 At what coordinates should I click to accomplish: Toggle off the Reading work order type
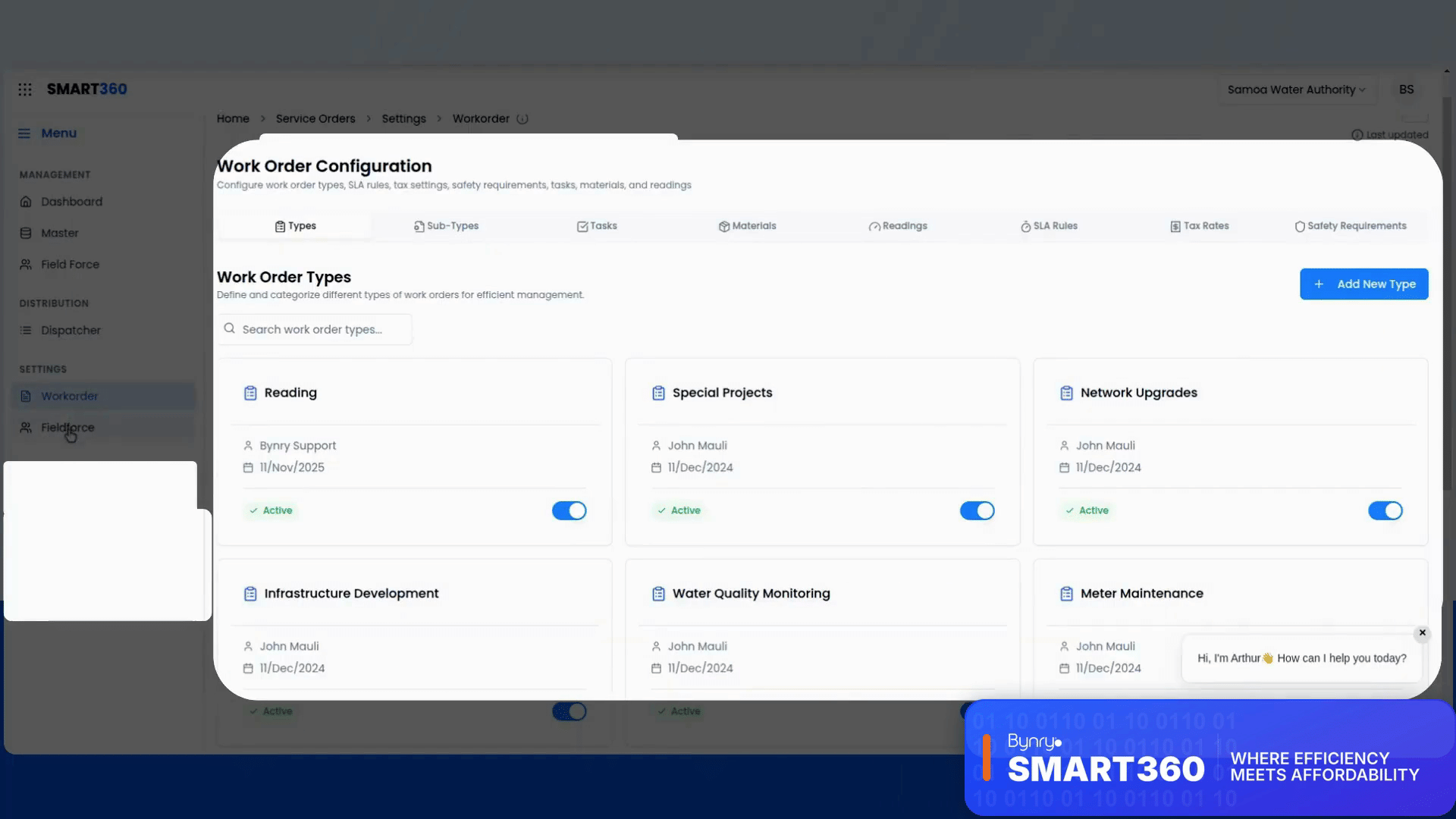pyautogui.click(x=570, y=511)
